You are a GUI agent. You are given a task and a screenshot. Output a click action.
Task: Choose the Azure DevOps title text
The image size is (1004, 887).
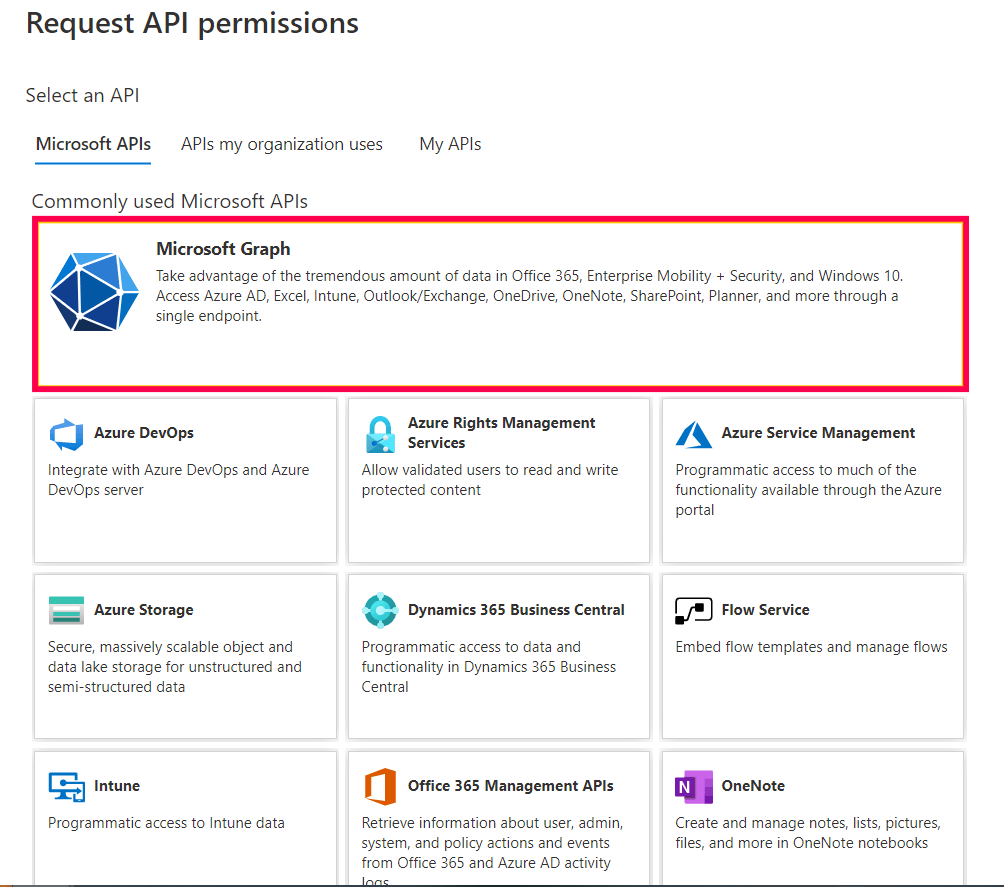[144, 433]
